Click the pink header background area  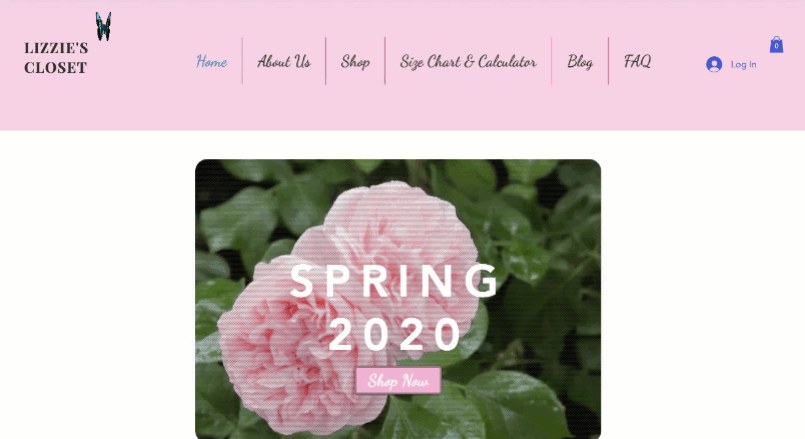pos(402,108)
